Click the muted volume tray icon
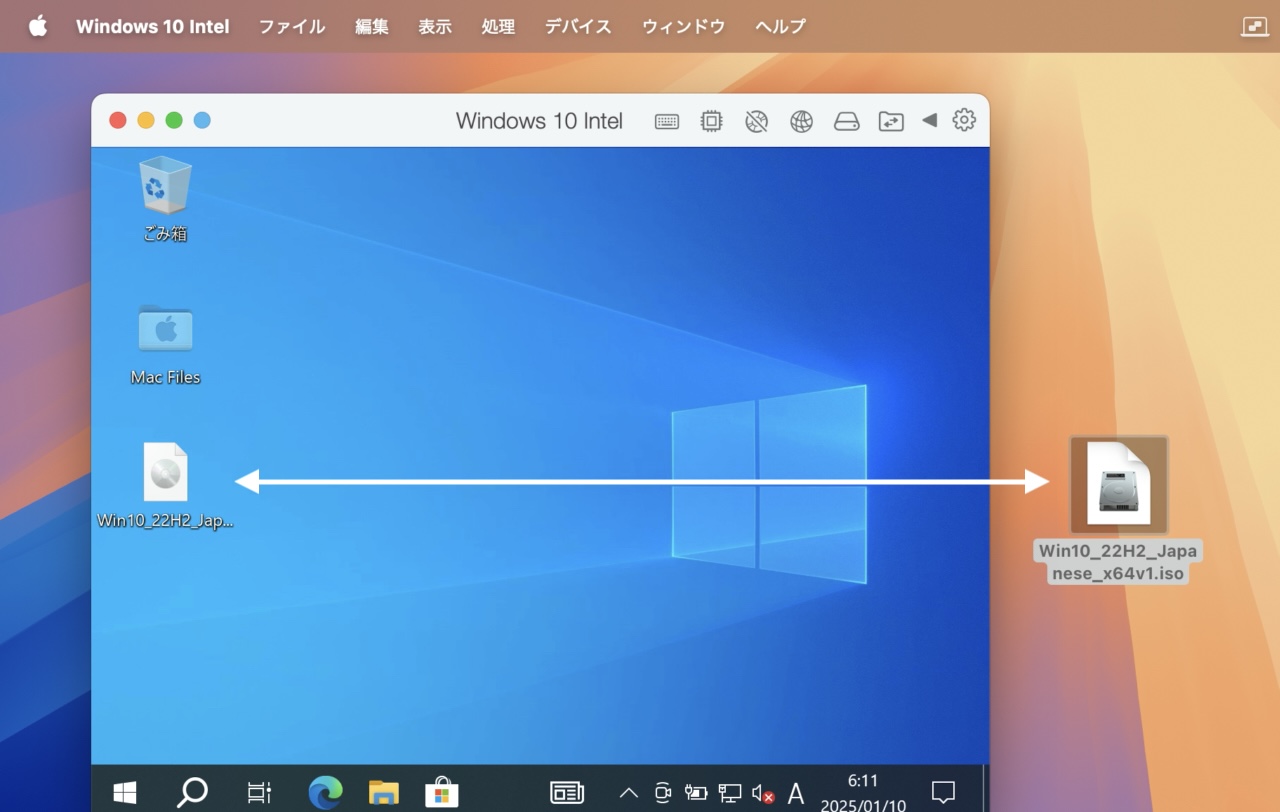Image resolution: width=1280 pixels, height=812 pixels. pyautogui.click(x=763, y=793)
